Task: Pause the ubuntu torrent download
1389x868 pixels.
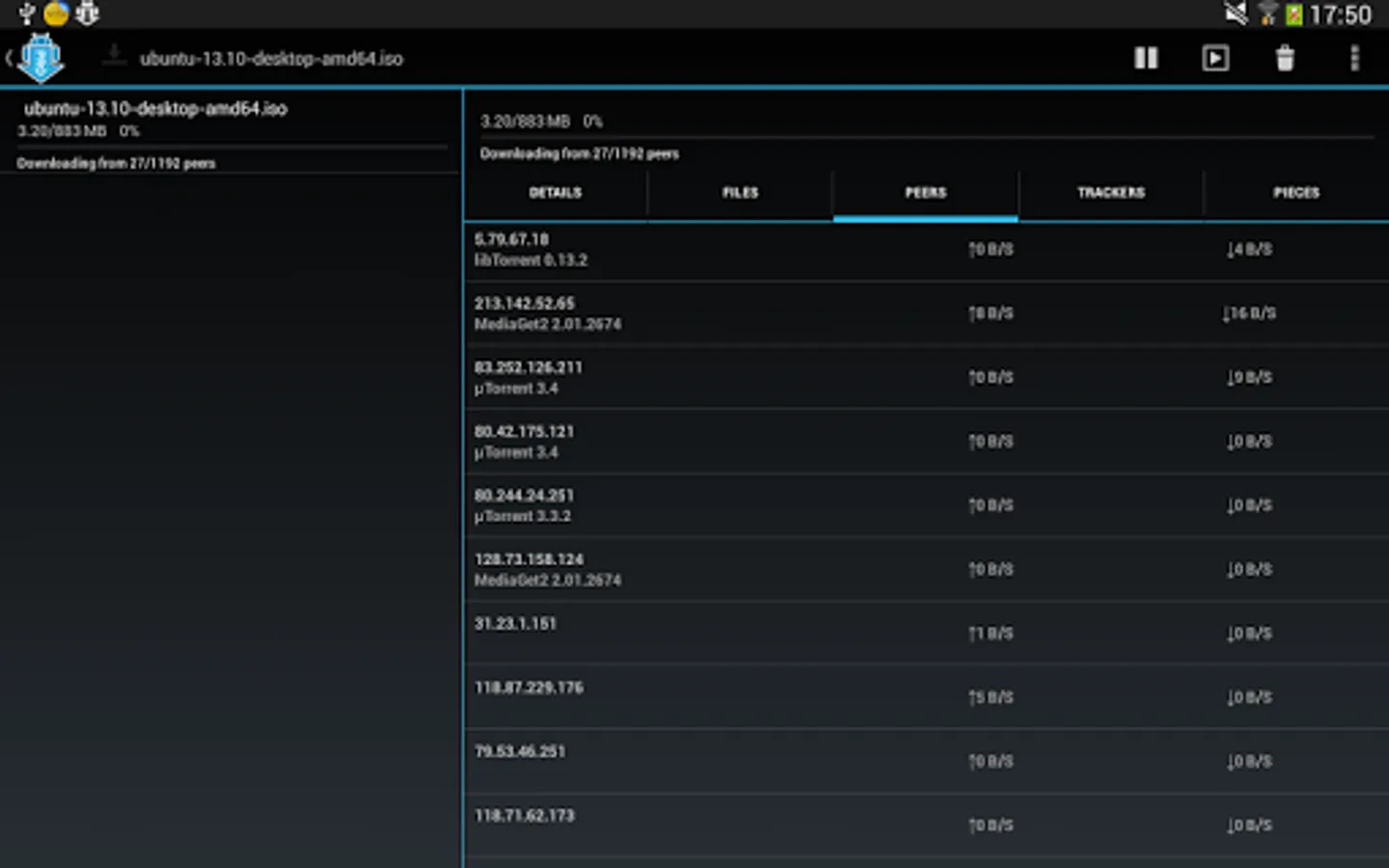Action: tap(1146, 59)
